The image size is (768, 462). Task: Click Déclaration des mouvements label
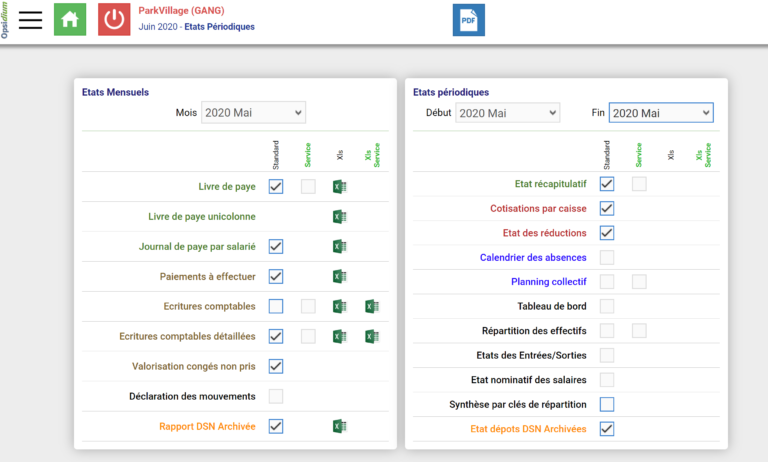(192, 396)
